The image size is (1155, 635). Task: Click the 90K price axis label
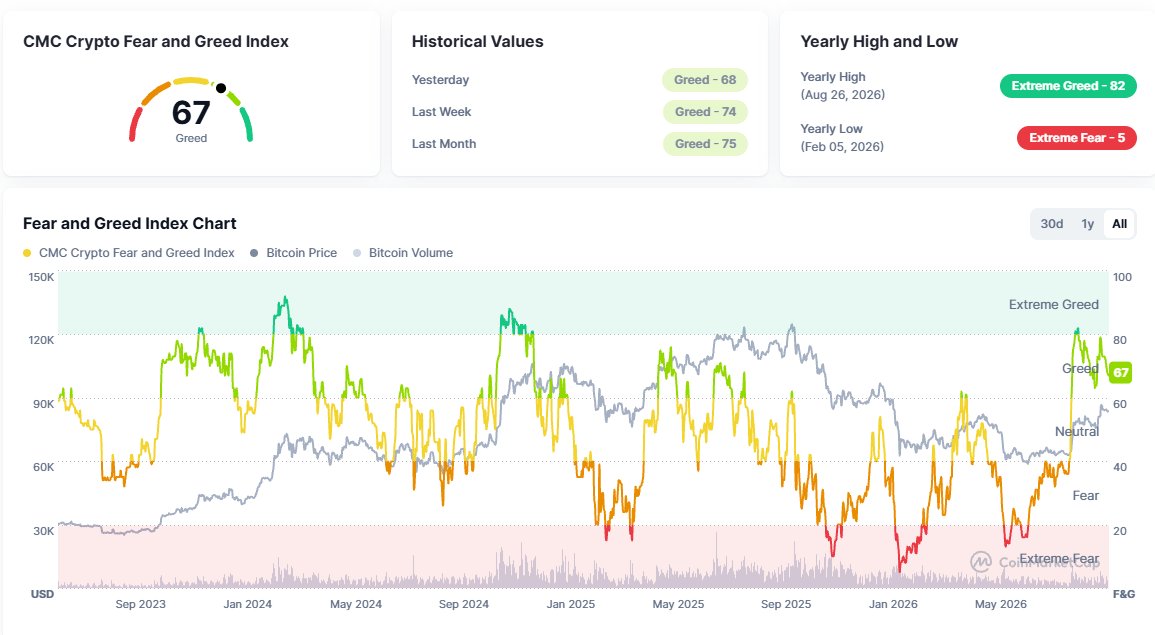coord(43,404)
